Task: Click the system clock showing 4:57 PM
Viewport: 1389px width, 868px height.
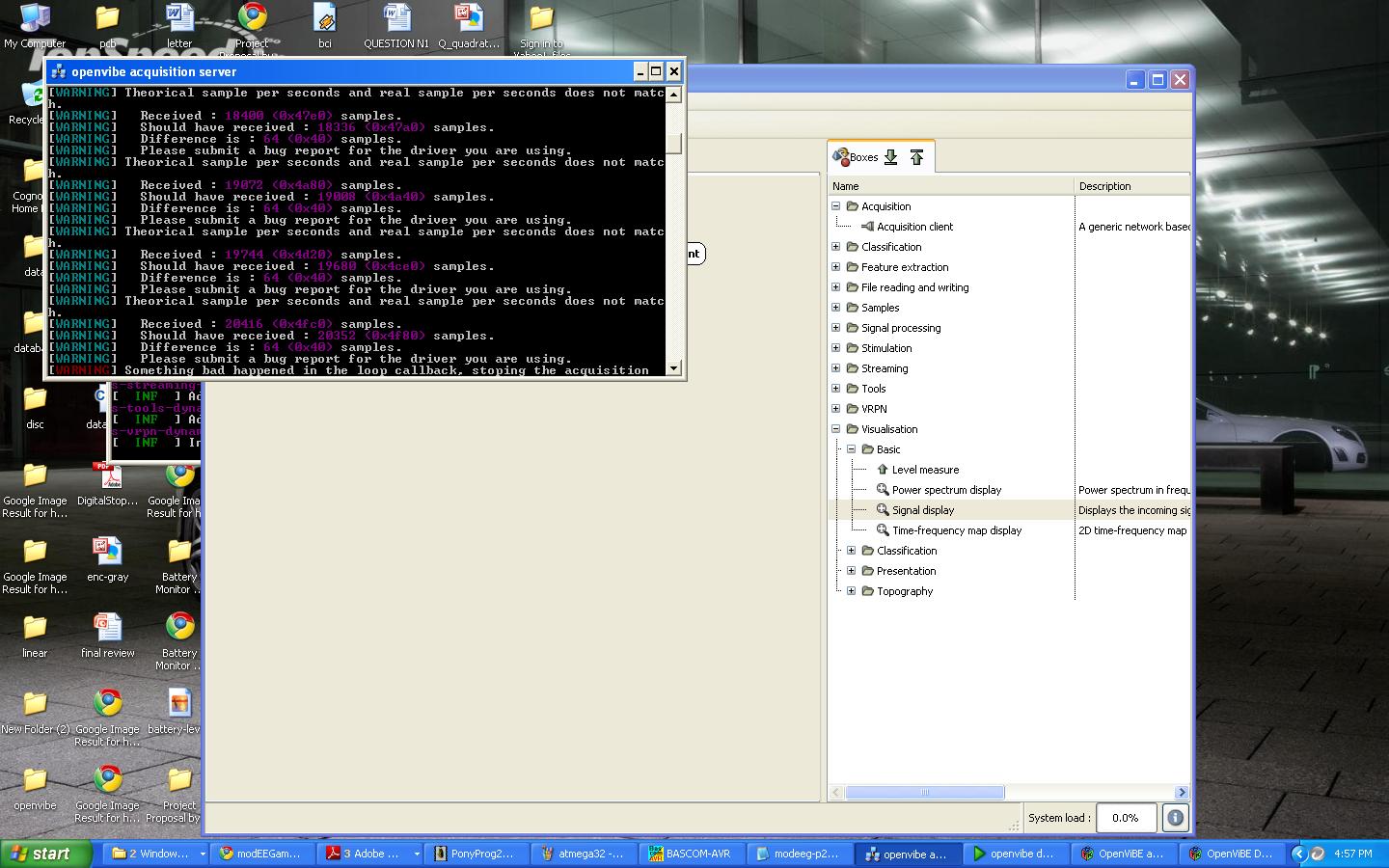Action: pos(1353,854)
